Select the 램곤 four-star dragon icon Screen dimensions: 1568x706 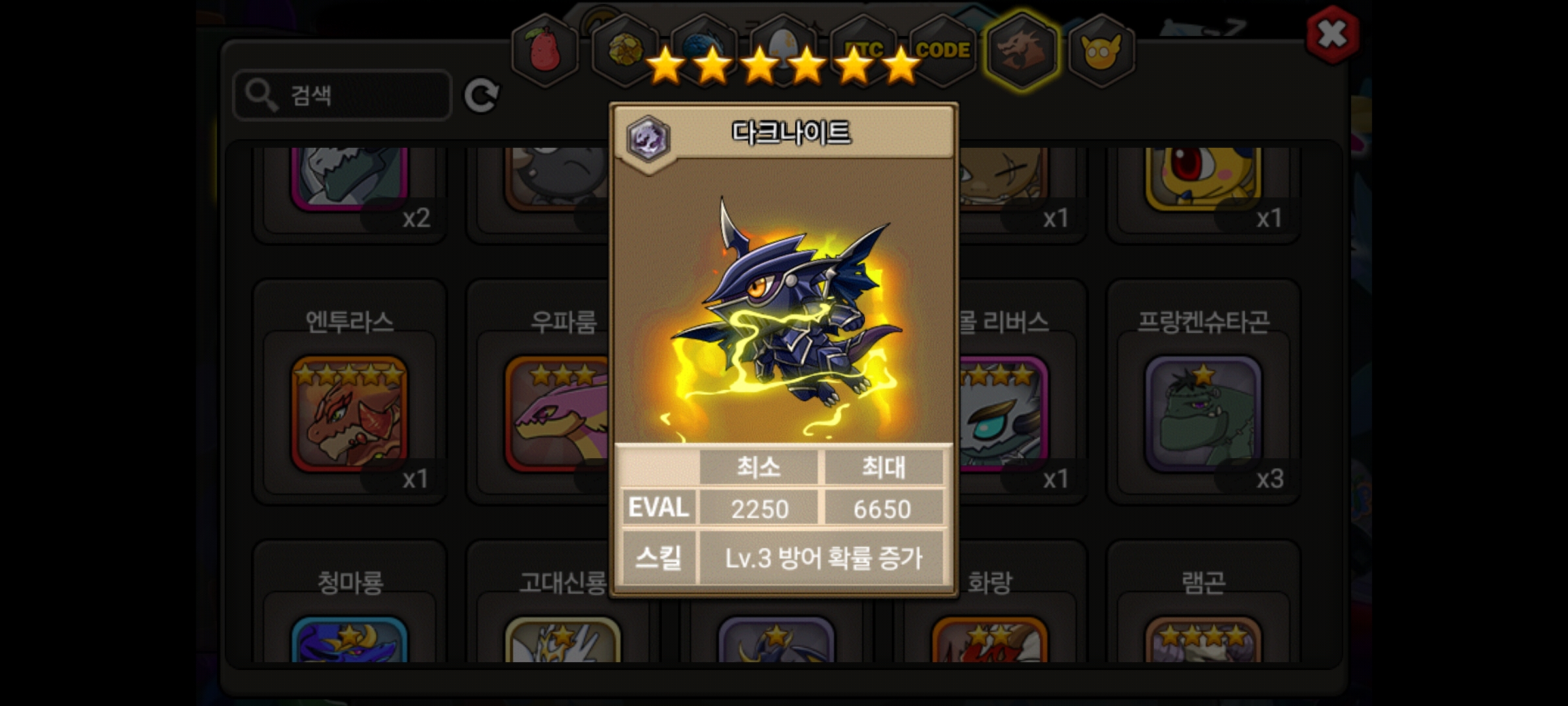coord(1203,641)
